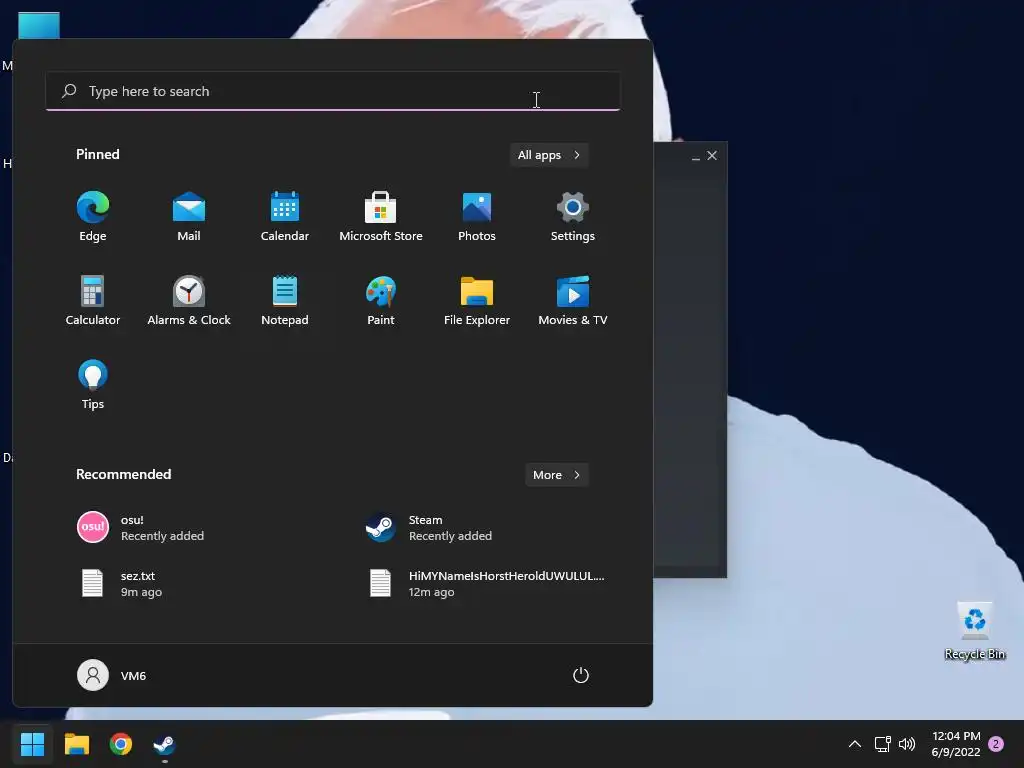Launch Movies & TV
1024x768 pixels.
(573, 300)
